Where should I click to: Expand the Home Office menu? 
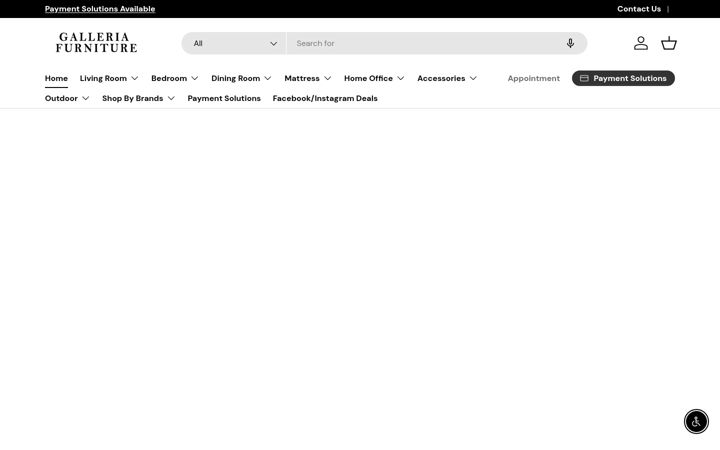374,79
